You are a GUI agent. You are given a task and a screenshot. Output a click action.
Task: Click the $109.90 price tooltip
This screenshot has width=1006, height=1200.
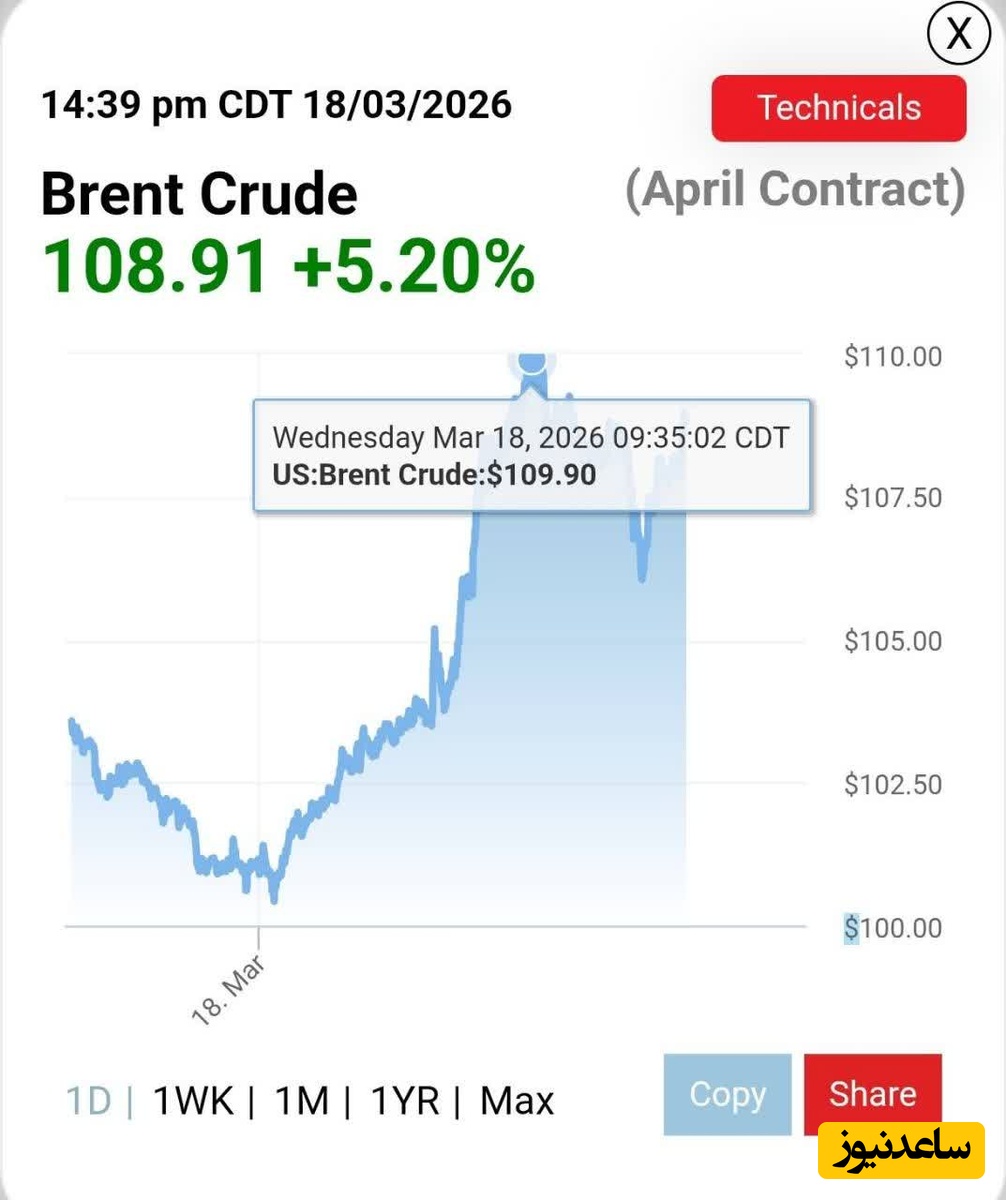[531, 455]
